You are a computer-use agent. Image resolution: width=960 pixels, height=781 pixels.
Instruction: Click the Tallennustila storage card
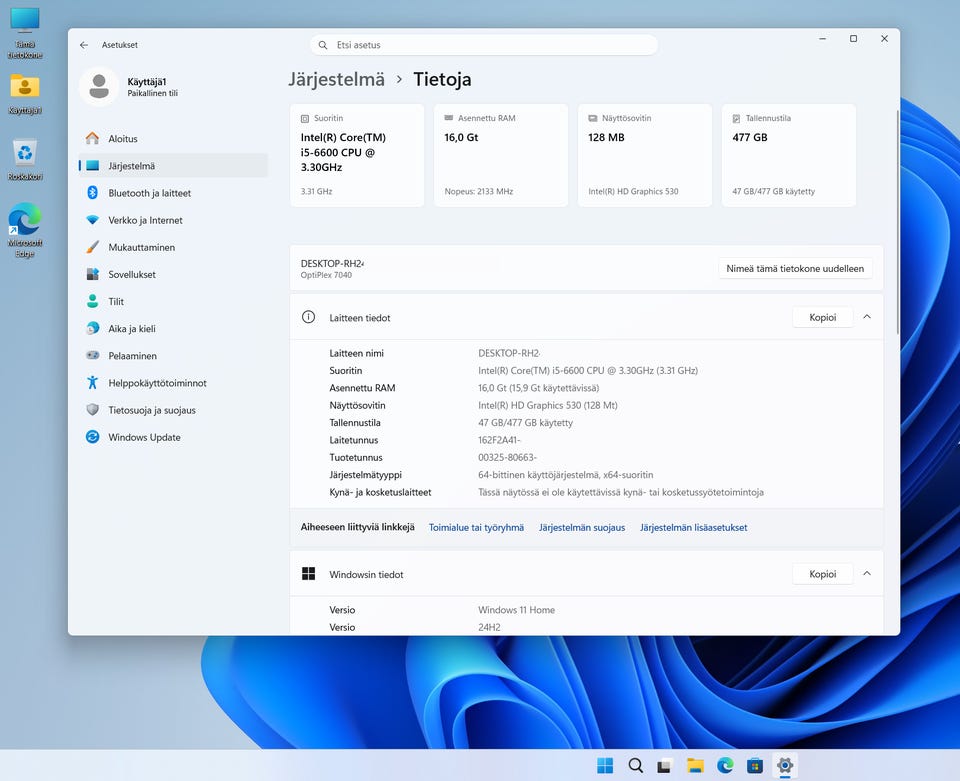[x=789, y=155]
